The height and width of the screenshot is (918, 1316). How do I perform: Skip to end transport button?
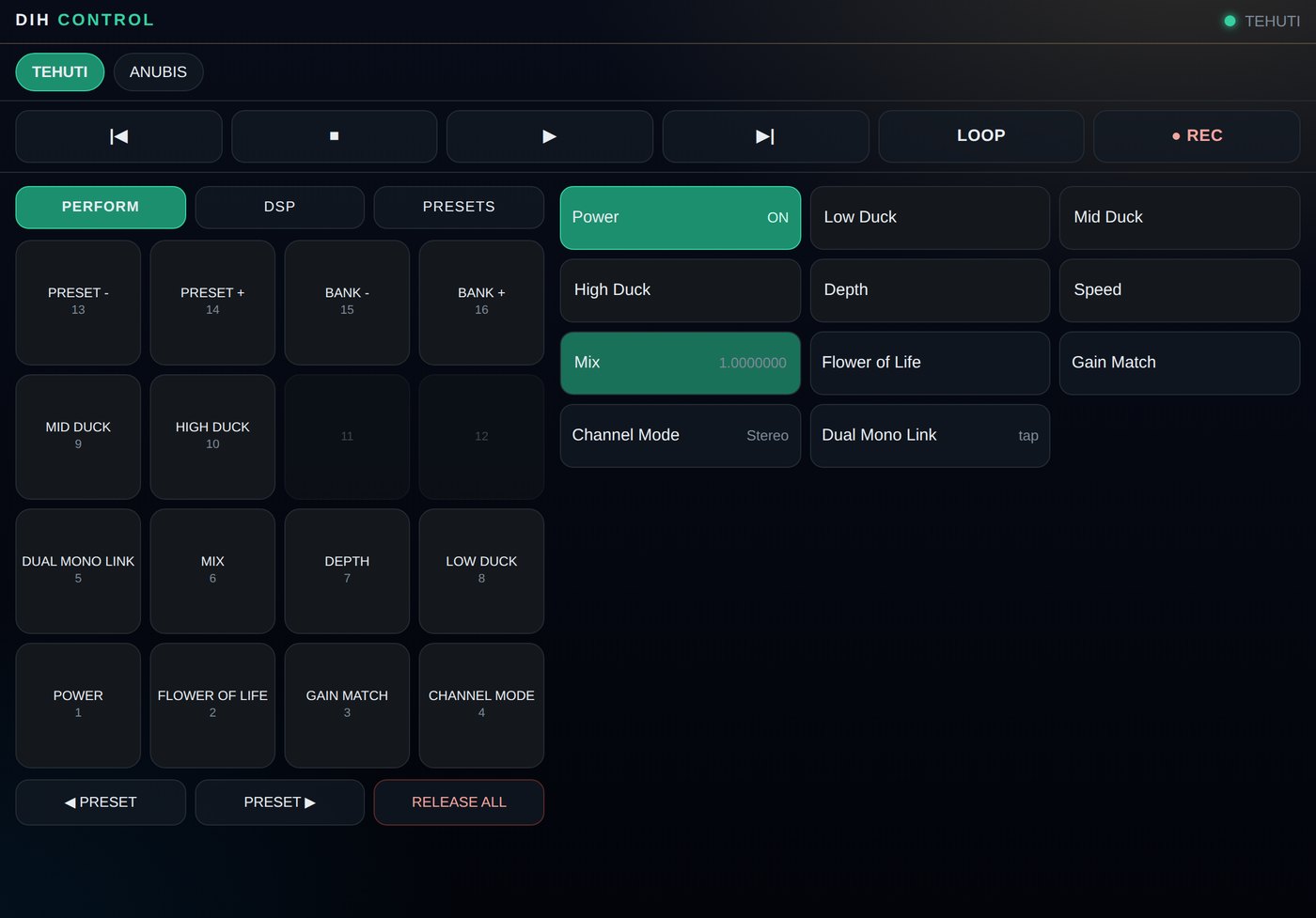(765, 136)
